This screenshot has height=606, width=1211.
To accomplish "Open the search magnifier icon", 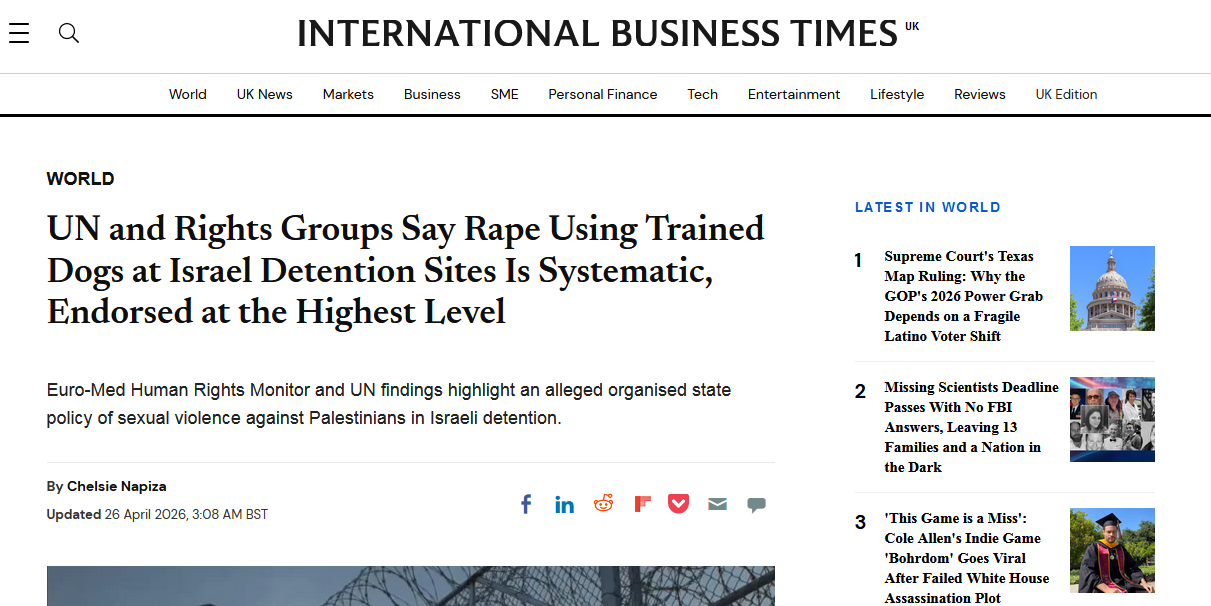I will click(68, 33).
